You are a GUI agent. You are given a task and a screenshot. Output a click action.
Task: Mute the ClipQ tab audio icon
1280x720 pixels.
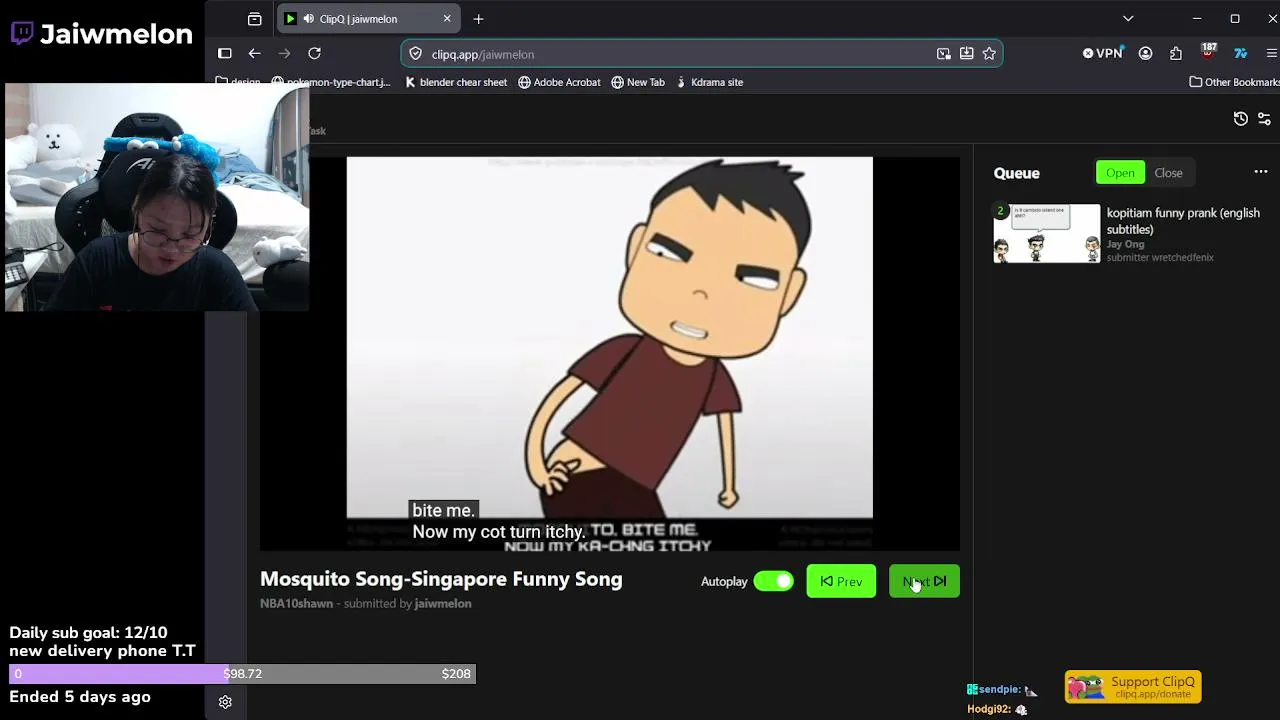pos(309,19)
